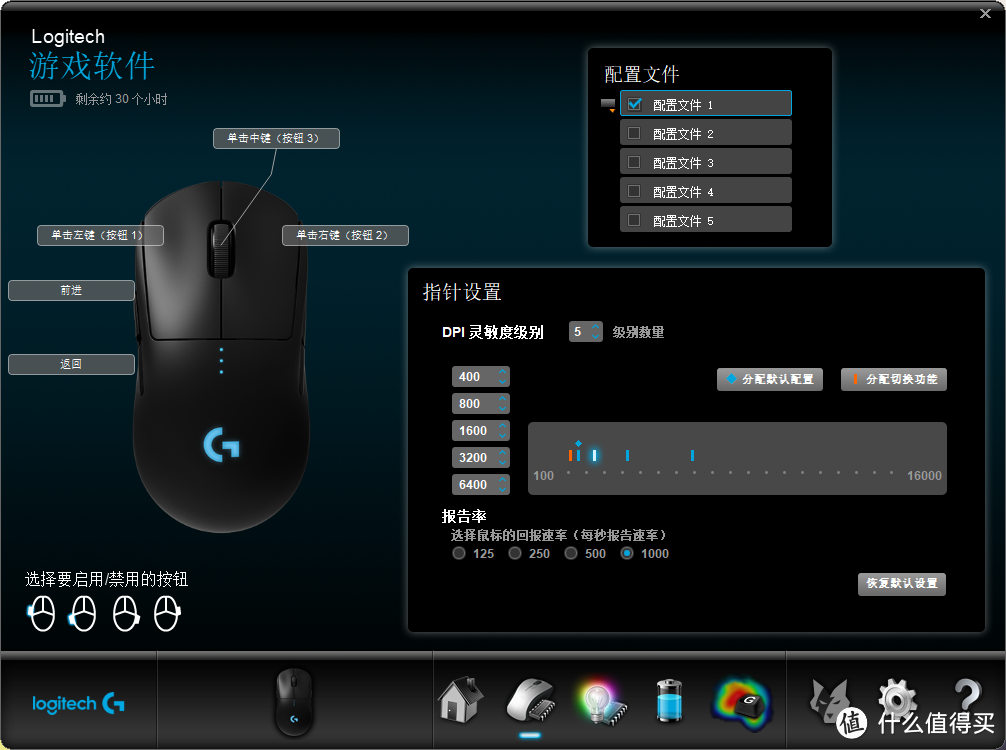
Task: Adjust the 400 DPI stepper arrows
Action: click(x=502, y=377)
